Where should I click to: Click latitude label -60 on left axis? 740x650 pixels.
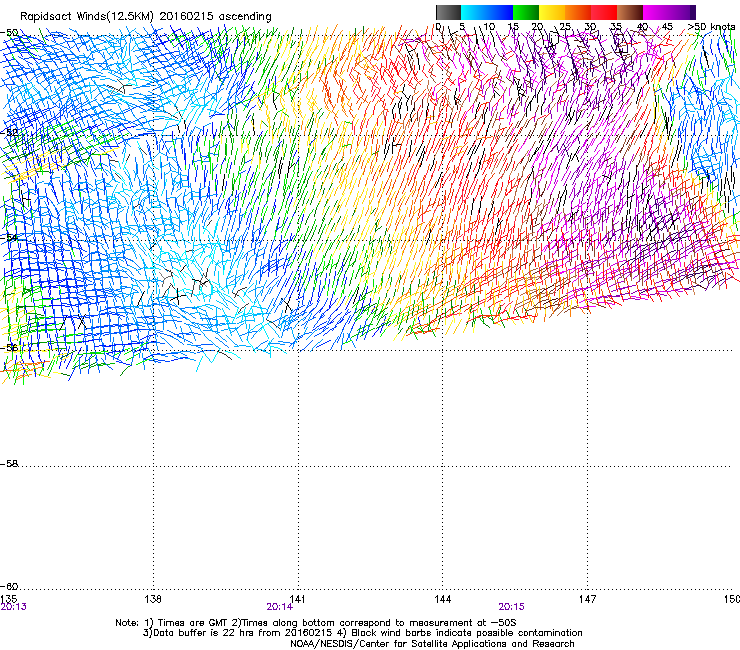click(x=9, y=586)
